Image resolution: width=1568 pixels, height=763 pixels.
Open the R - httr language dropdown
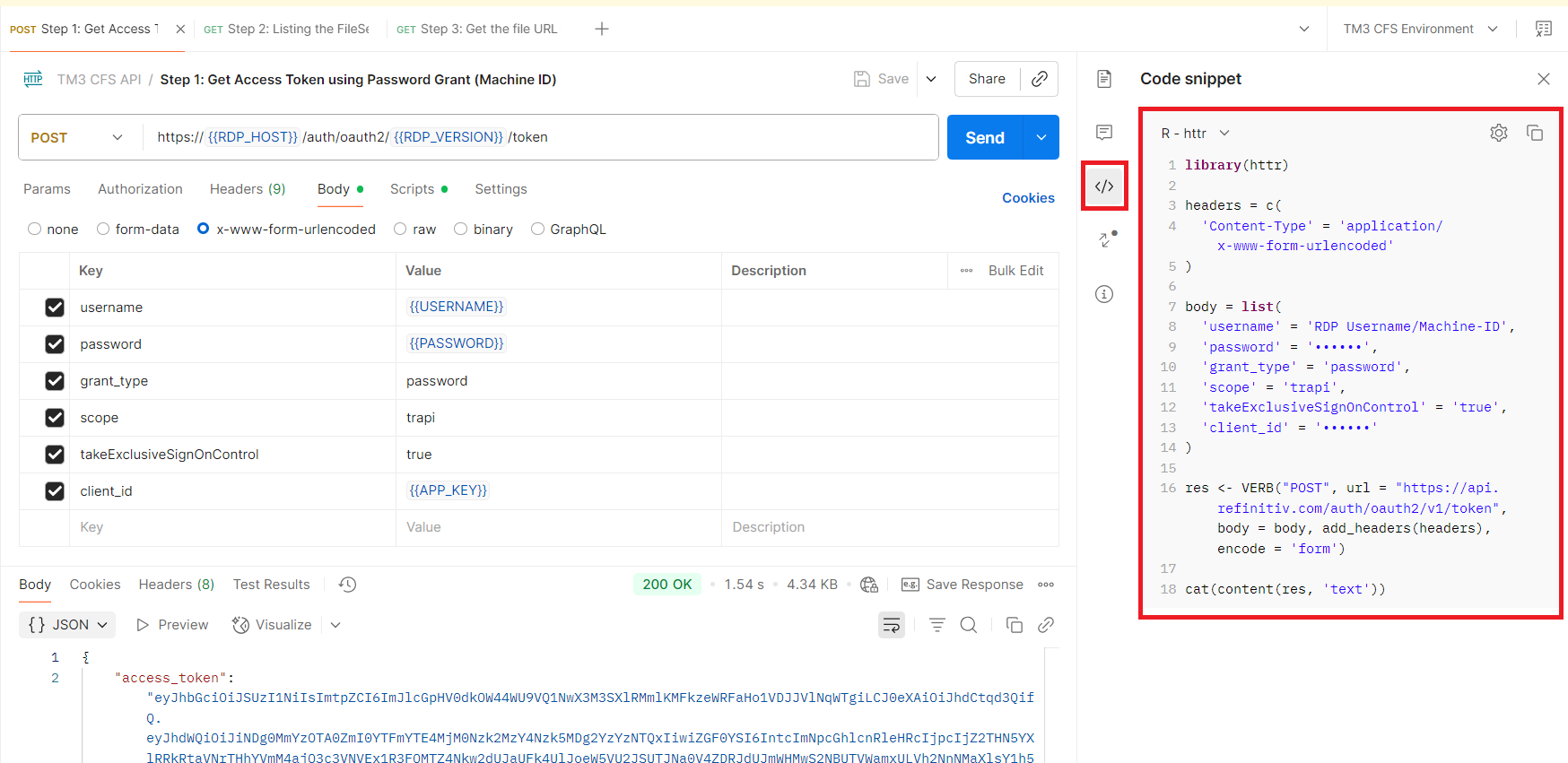click(x=1195, y=134)
